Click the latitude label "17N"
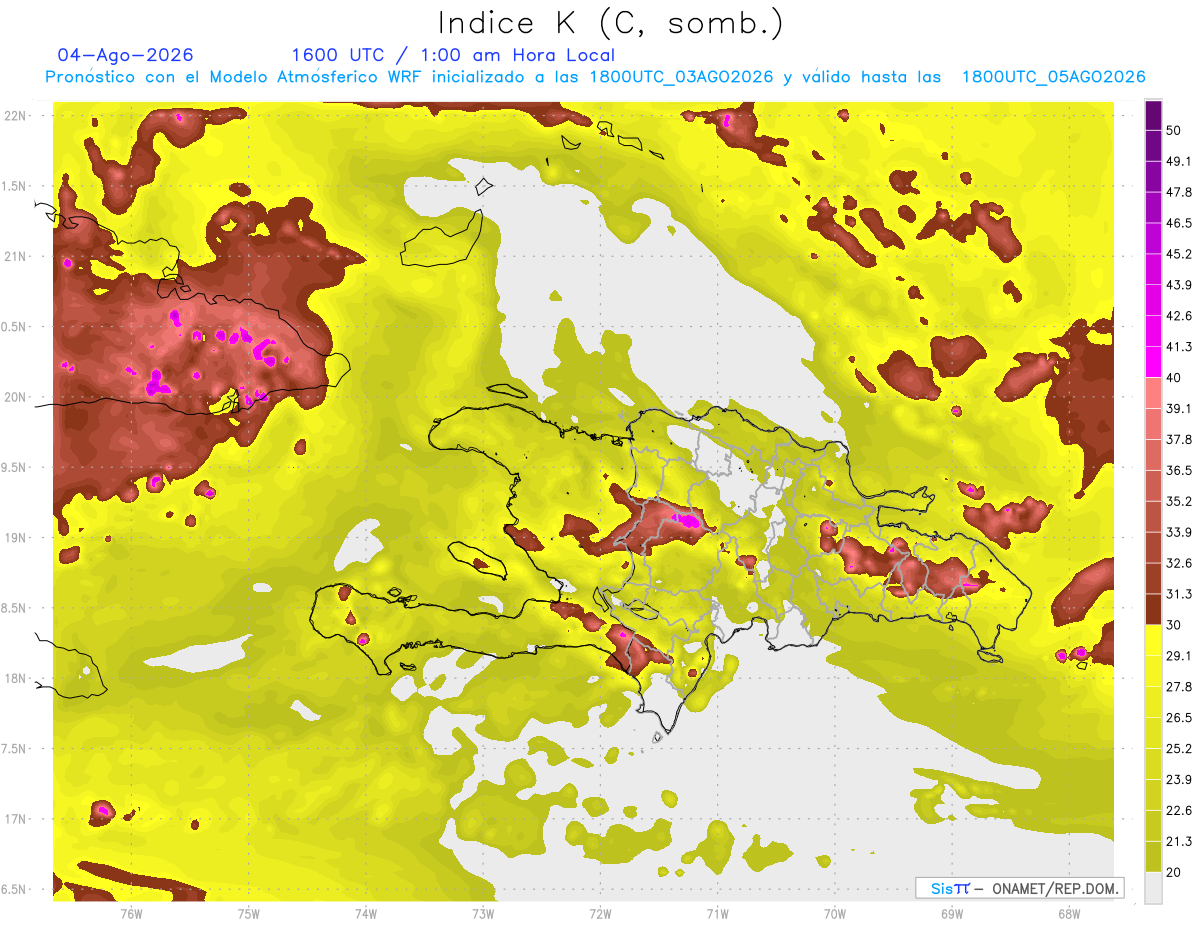 15,819
